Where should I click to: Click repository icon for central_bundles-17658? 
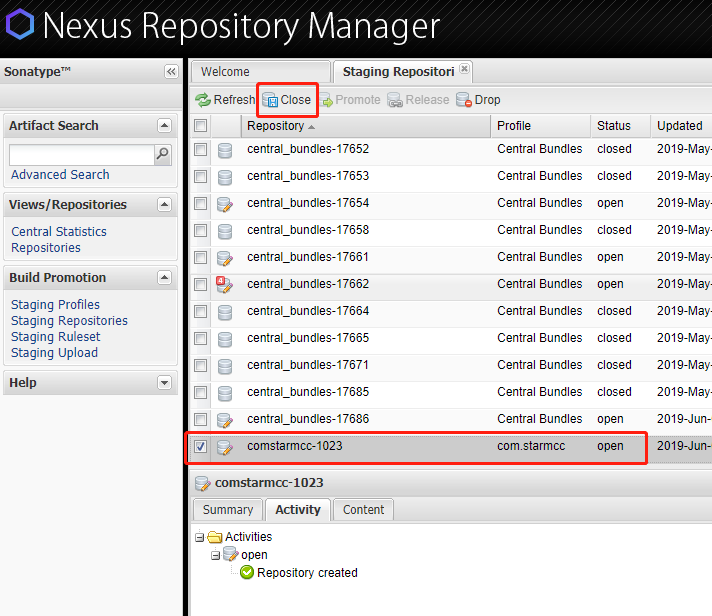pyautogui.click(x=225, y=231)
